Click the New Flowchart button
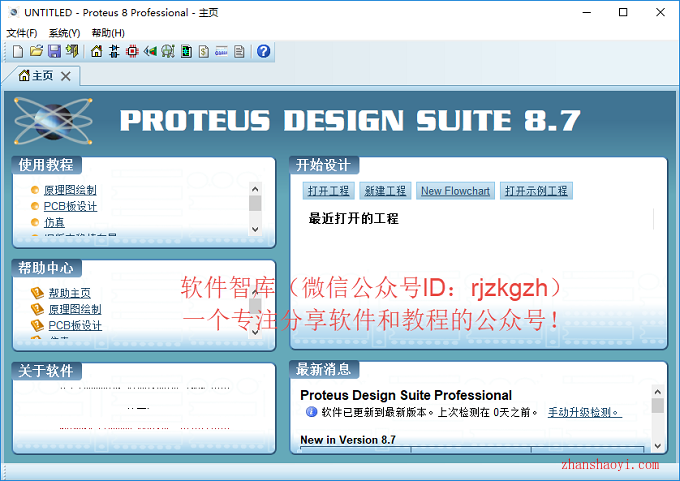Viewport: 680px width, 481px height. point(455,191)
